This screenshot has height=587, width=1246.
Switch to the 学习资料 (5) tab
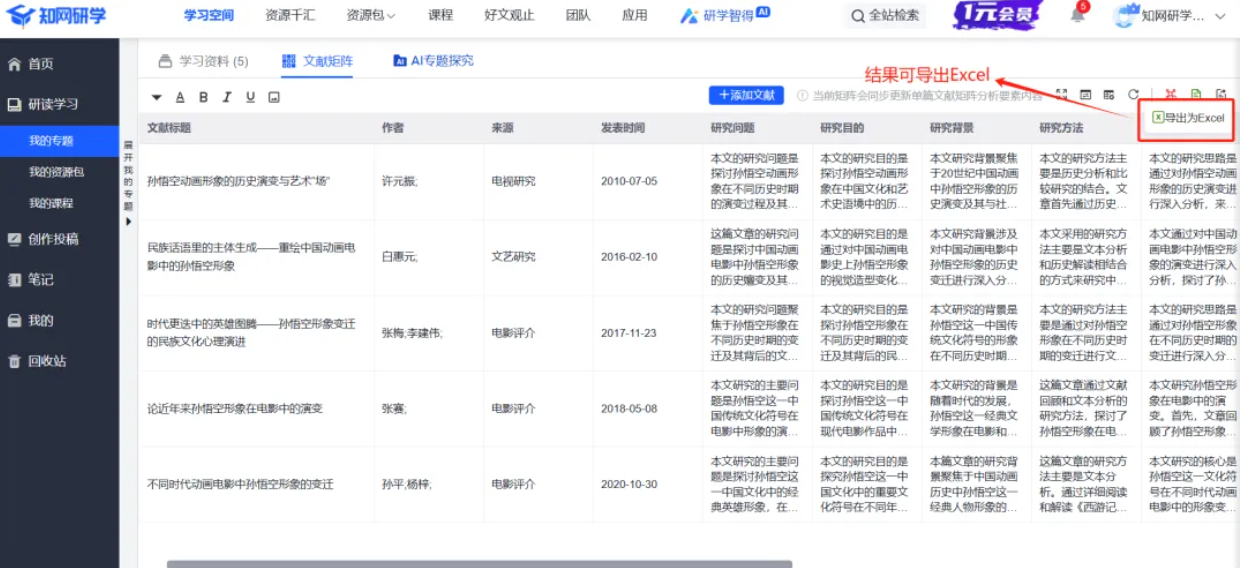(x=204, y=61)
